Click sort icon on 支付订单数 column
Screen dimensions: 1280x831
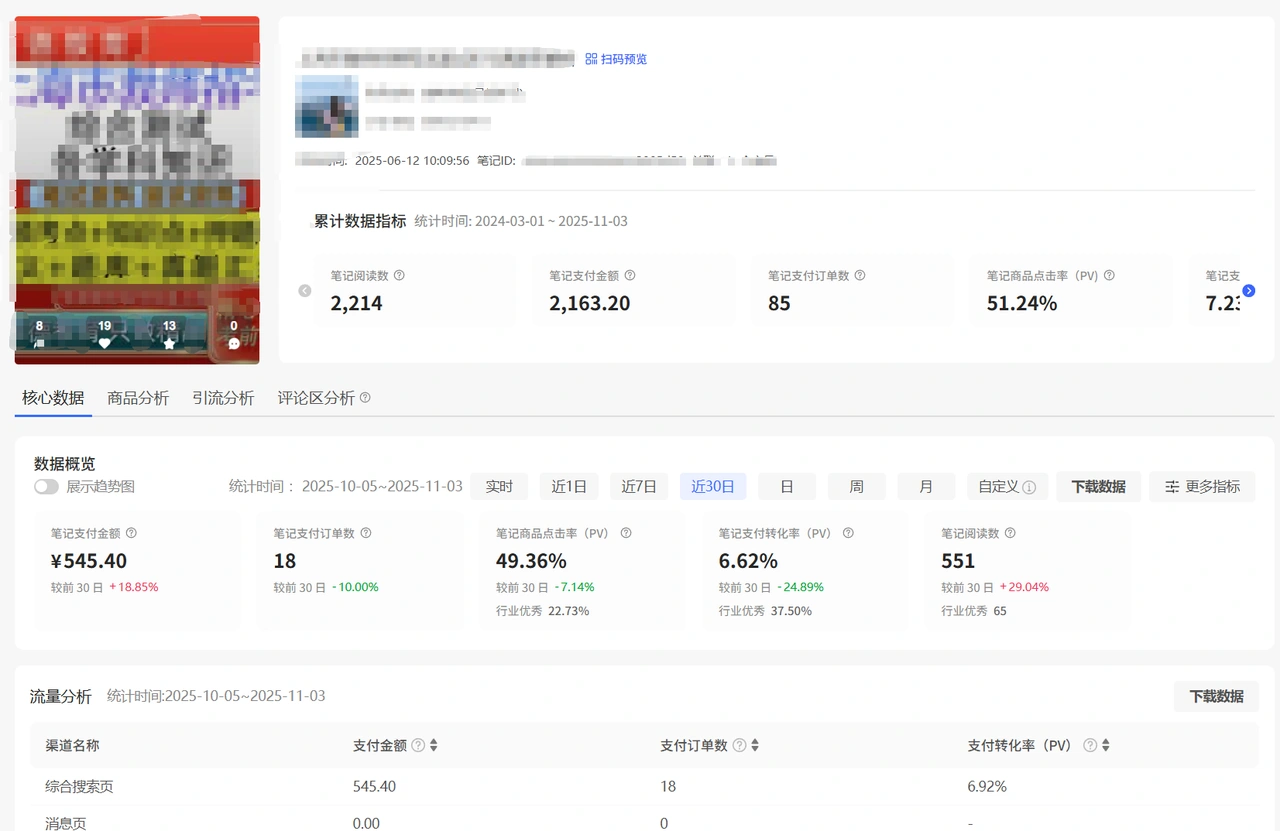tap(754, 745)
